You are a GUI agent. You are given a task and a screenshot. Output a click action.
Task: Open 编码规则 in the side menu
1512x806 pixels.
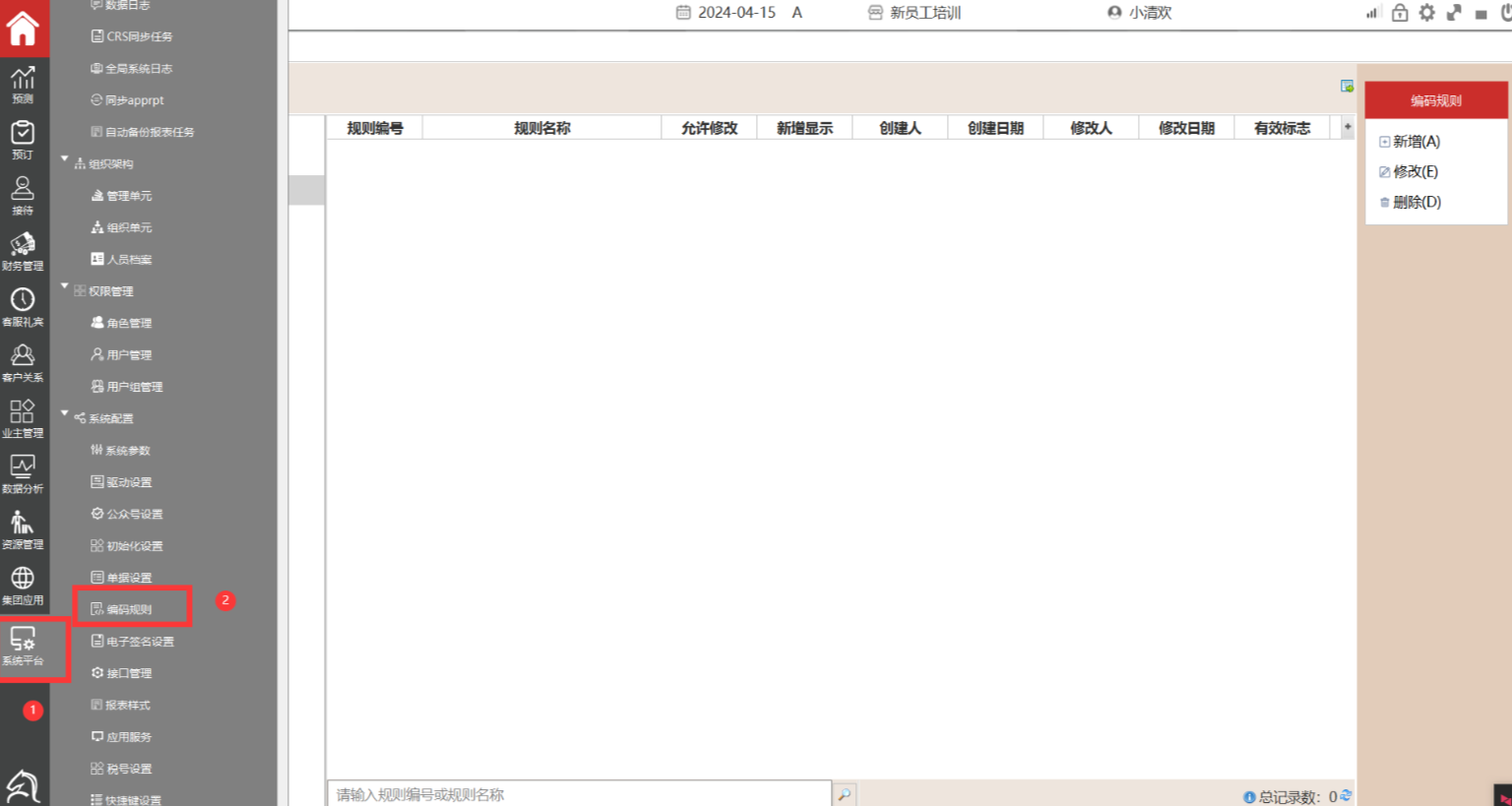[x=129, y=609]
